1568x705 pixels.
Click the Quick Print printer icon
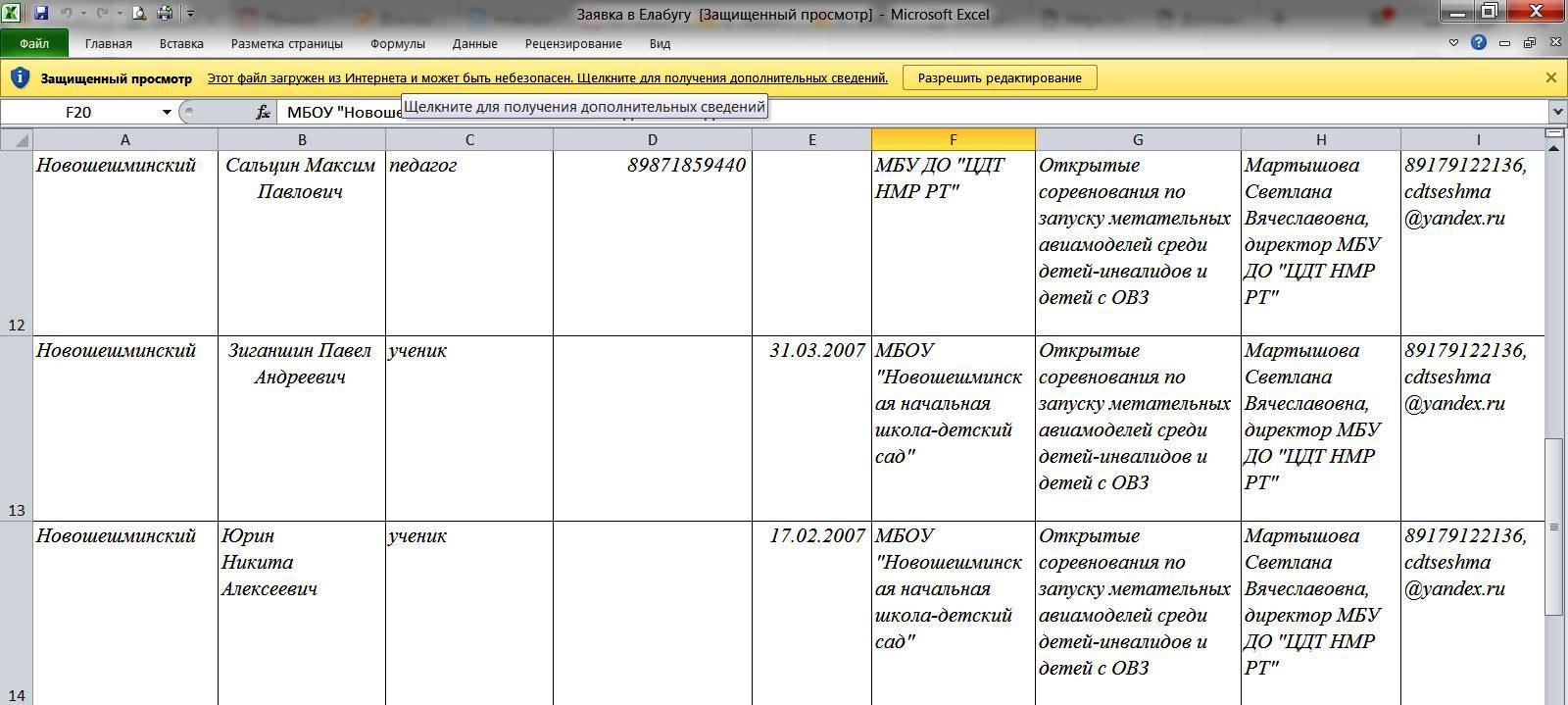[165, 14]
